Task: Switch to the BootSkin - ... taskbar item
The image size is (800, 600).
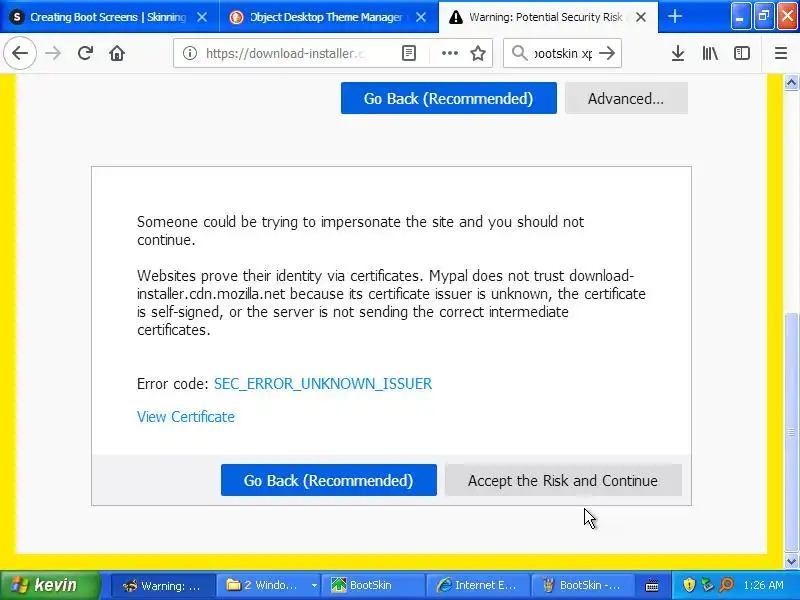Action: click(583, 585)
